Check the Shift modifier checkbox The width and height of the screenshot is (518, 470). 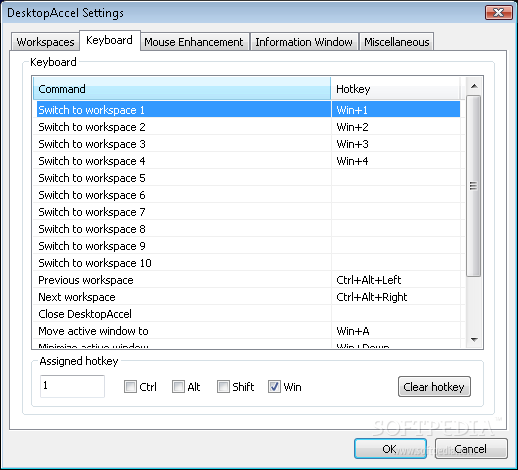(x=223, y=387)
